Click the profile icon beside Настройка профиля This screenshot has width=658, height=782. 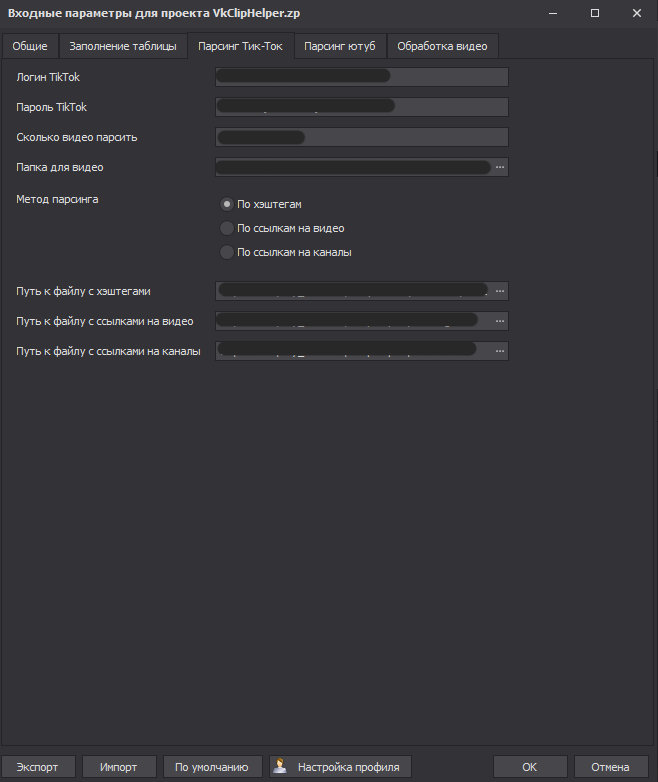(281, 767)
